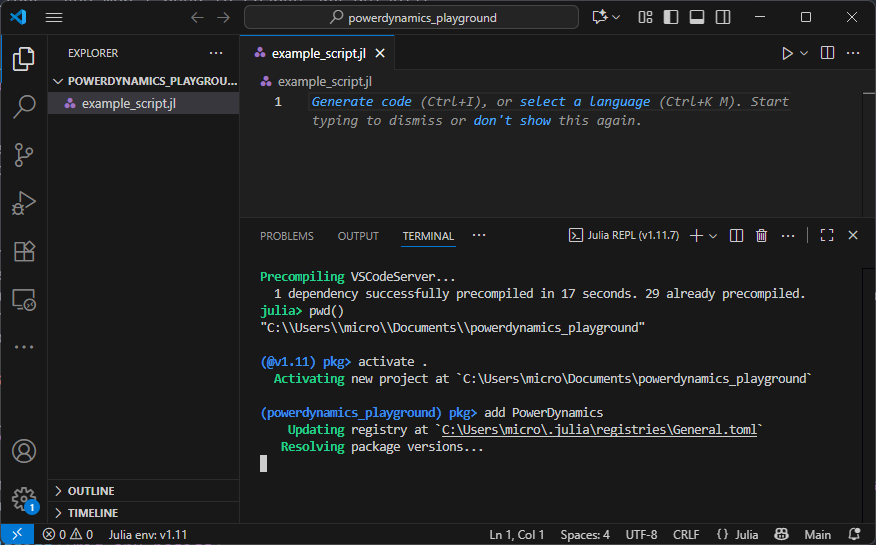Viewport: 876px width, 545px height.
Task: Open the Source Control view
Action: pyautogui.click(x=24, y=155)
